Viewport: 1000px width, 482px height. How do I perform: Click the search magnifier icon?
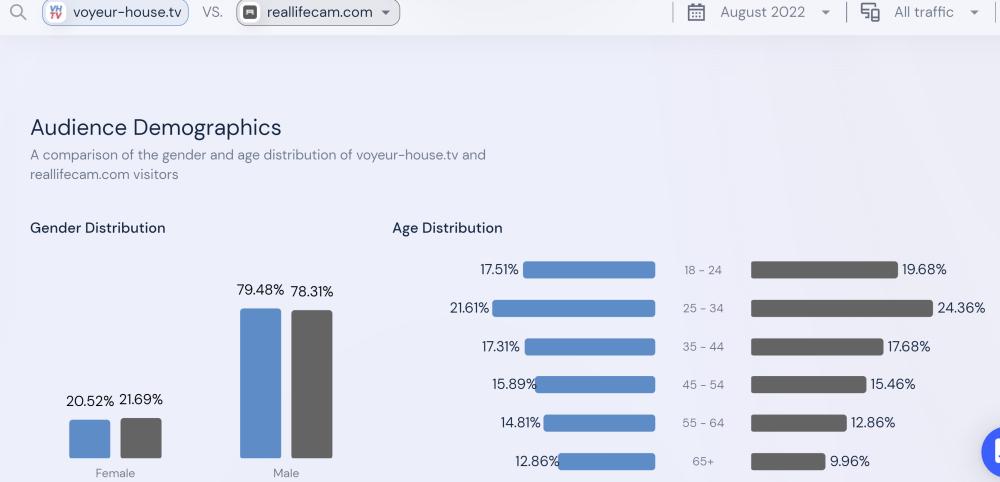point(18,13)
